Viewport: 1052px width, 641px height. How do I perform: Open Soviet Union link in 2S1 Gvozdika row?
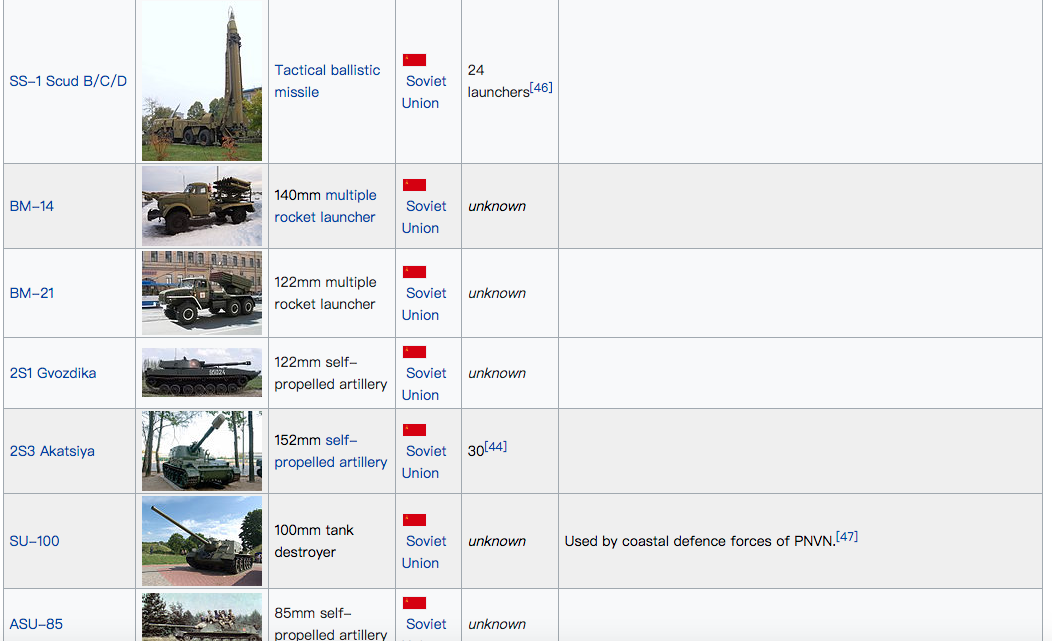click(424, 384)
